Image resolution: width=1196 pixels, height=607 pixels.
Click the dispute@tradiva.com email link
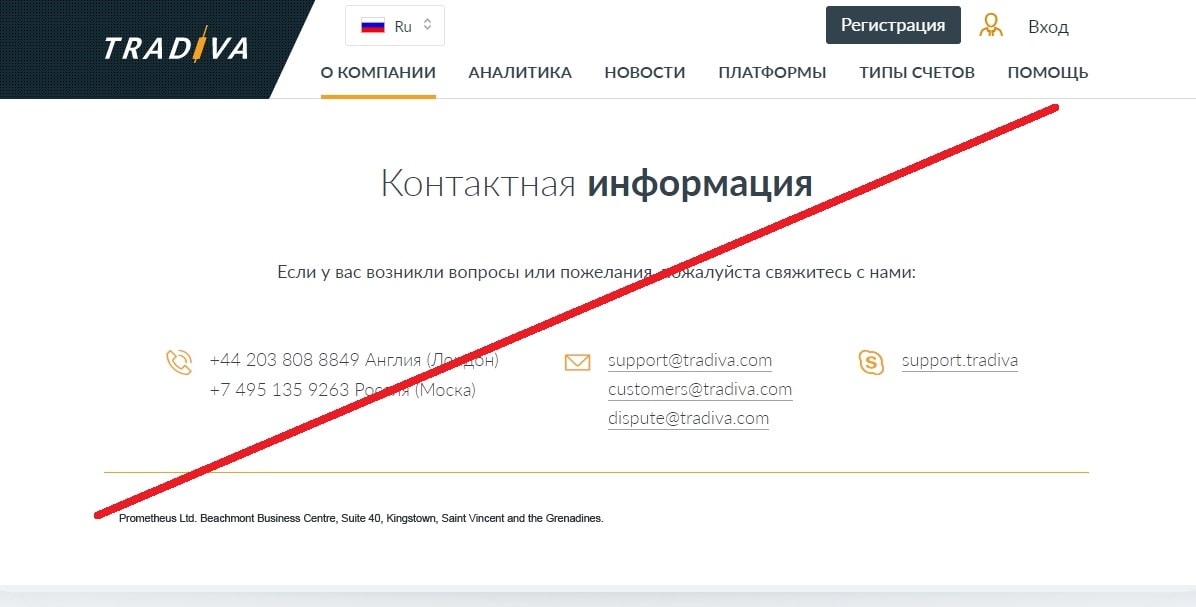688,418
